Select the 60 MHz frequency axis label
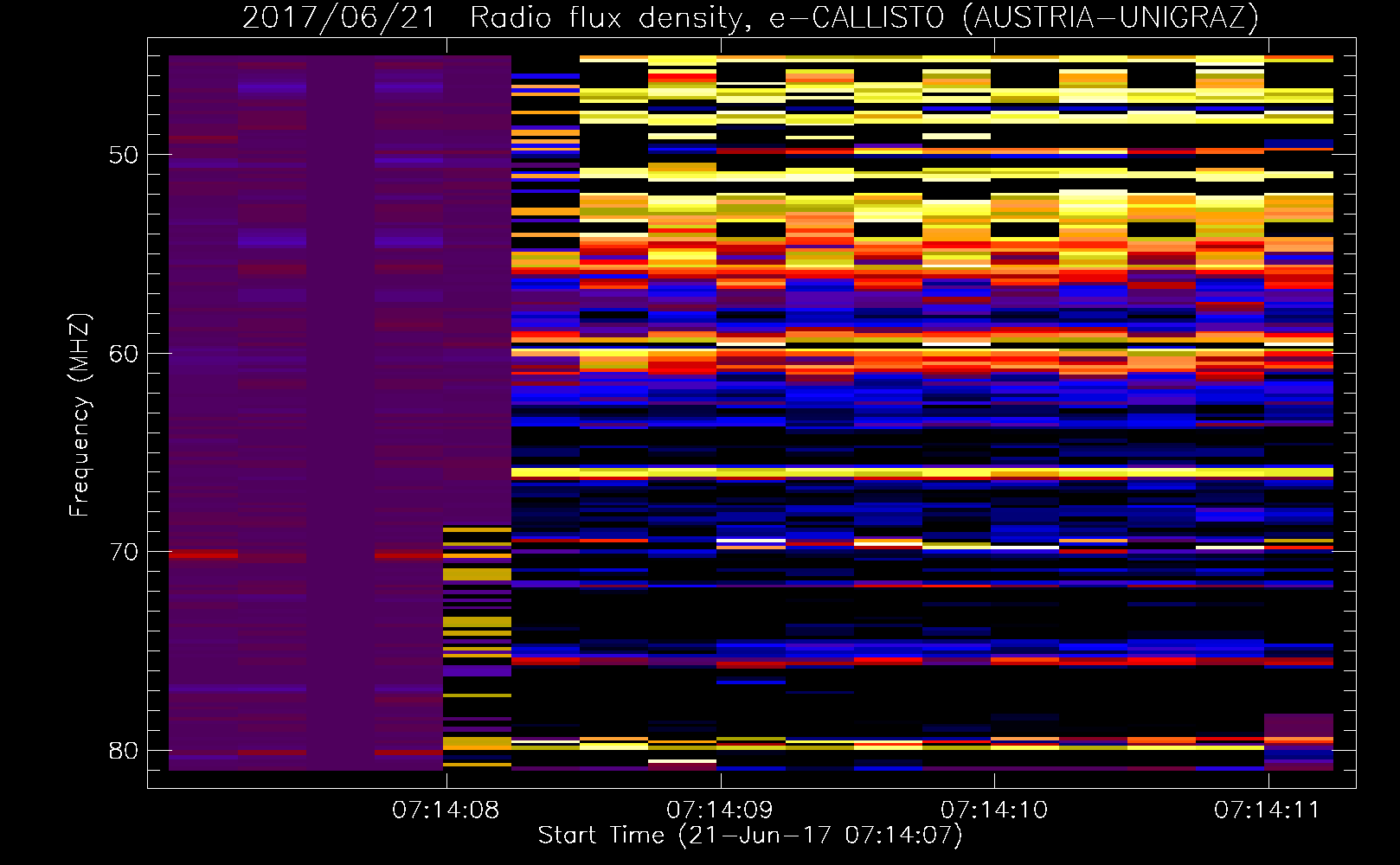This screenshot has width=1400, height=865. [x=124, y=353]
